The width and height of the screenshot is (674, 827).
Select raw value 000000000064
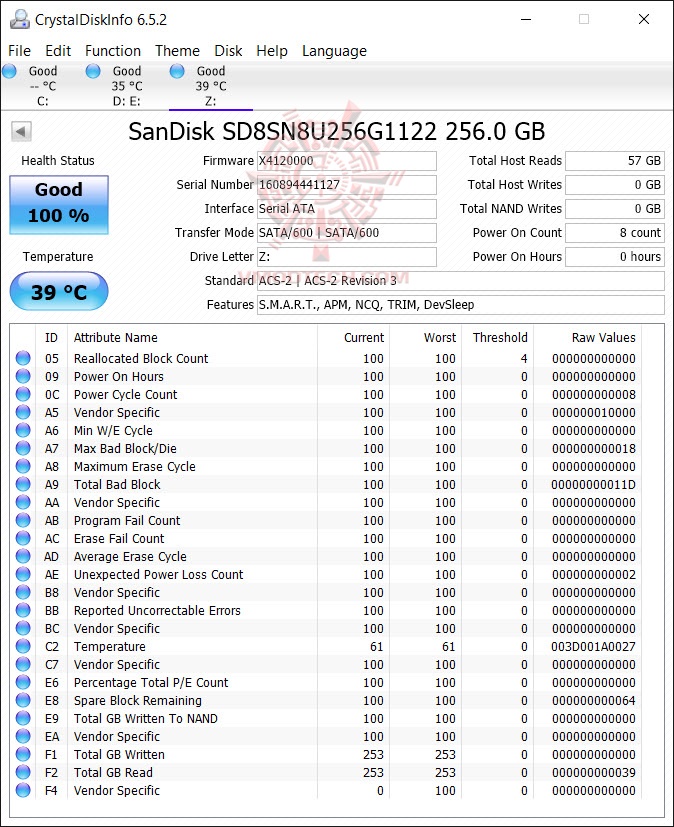coord(594,700)
